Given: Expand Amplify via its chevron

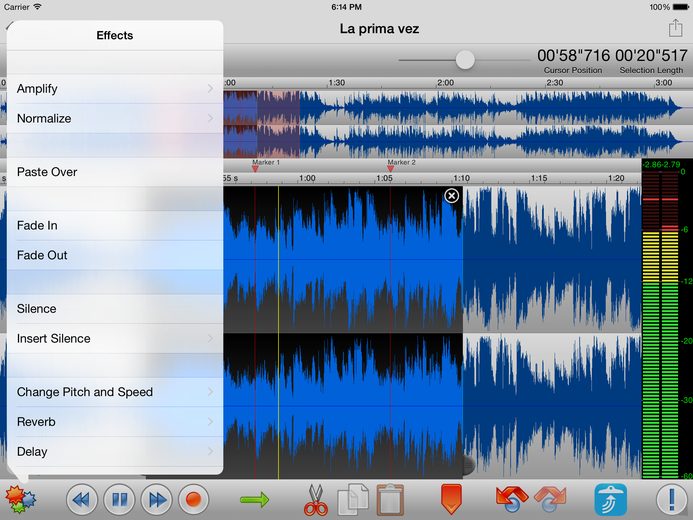Looking at the screenshot, I should pos(210,89).
